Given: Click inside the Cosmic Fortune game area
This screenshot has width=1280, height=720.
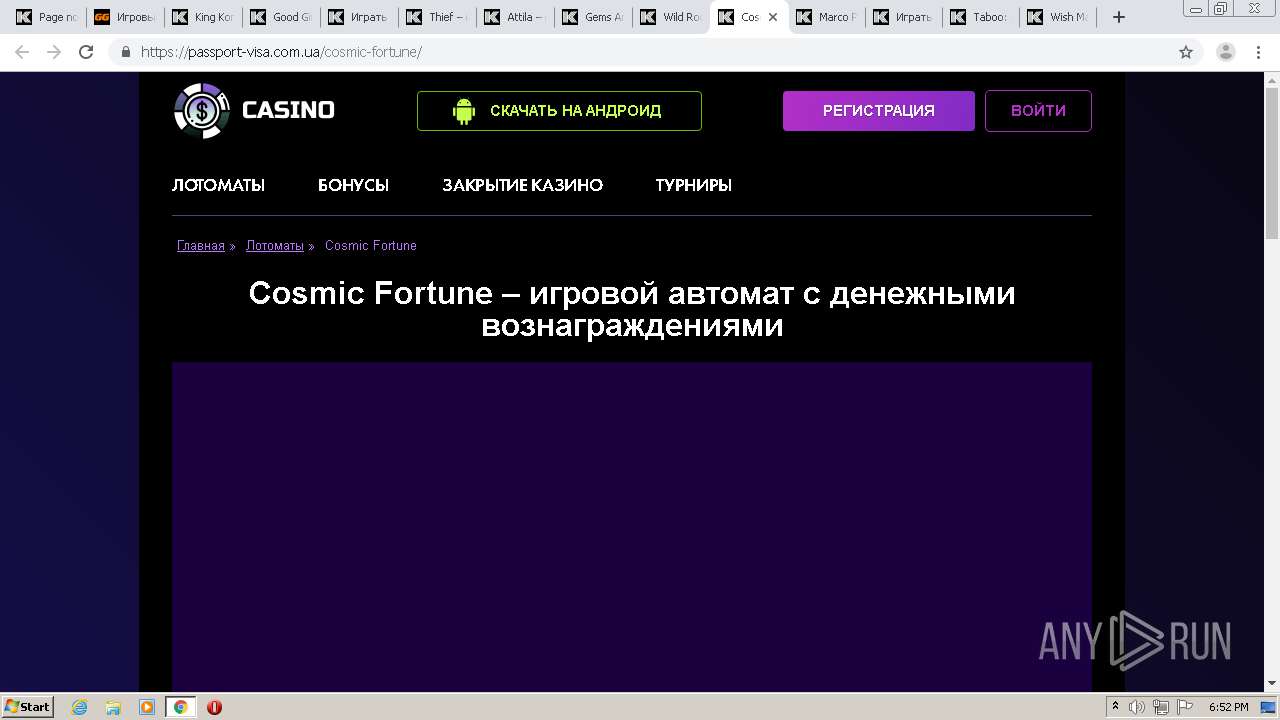Looking at the screenshot, I should pyautogui.click(x=632, y=527).
